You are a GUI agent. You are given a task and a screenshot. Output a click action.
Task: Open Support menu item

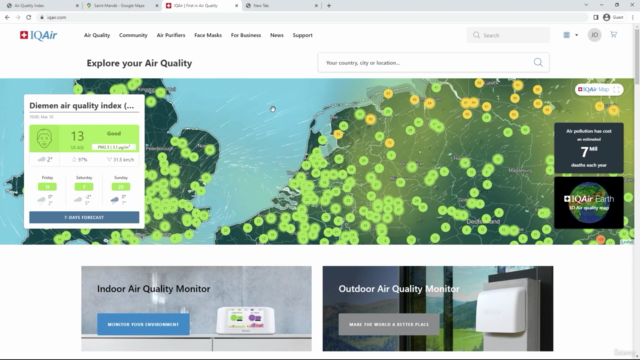302,35
